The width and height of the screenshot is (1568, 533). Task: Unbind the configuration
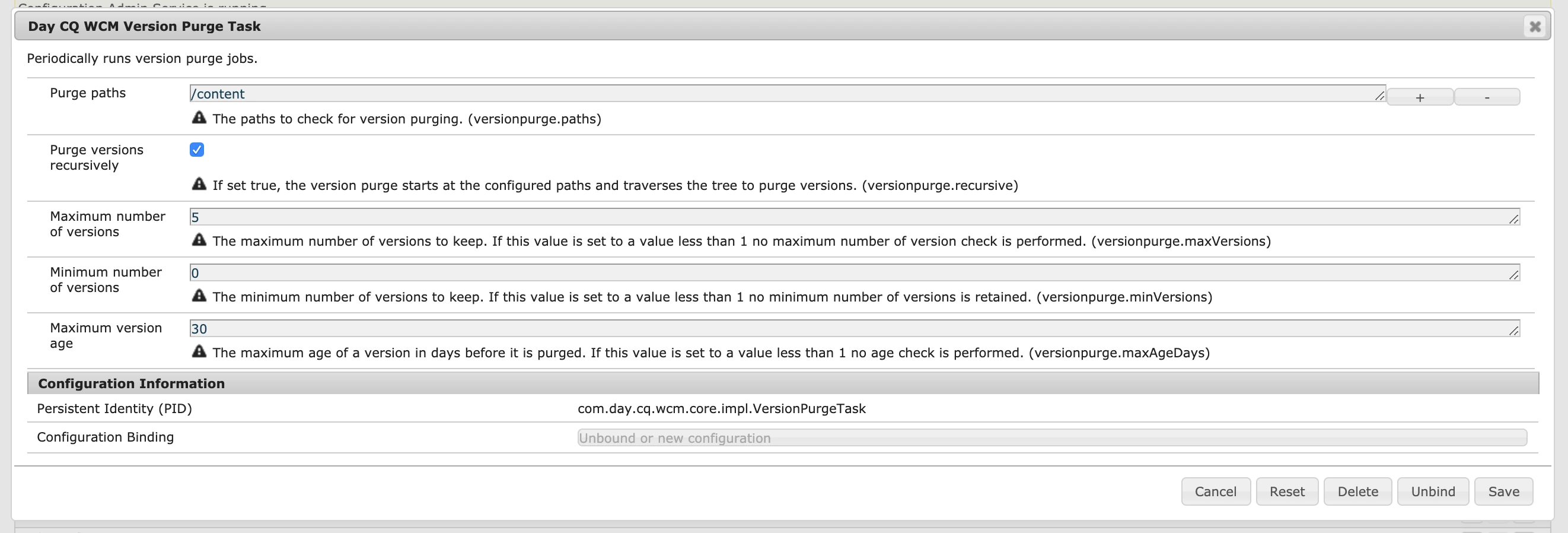[x=1433, y=491]
